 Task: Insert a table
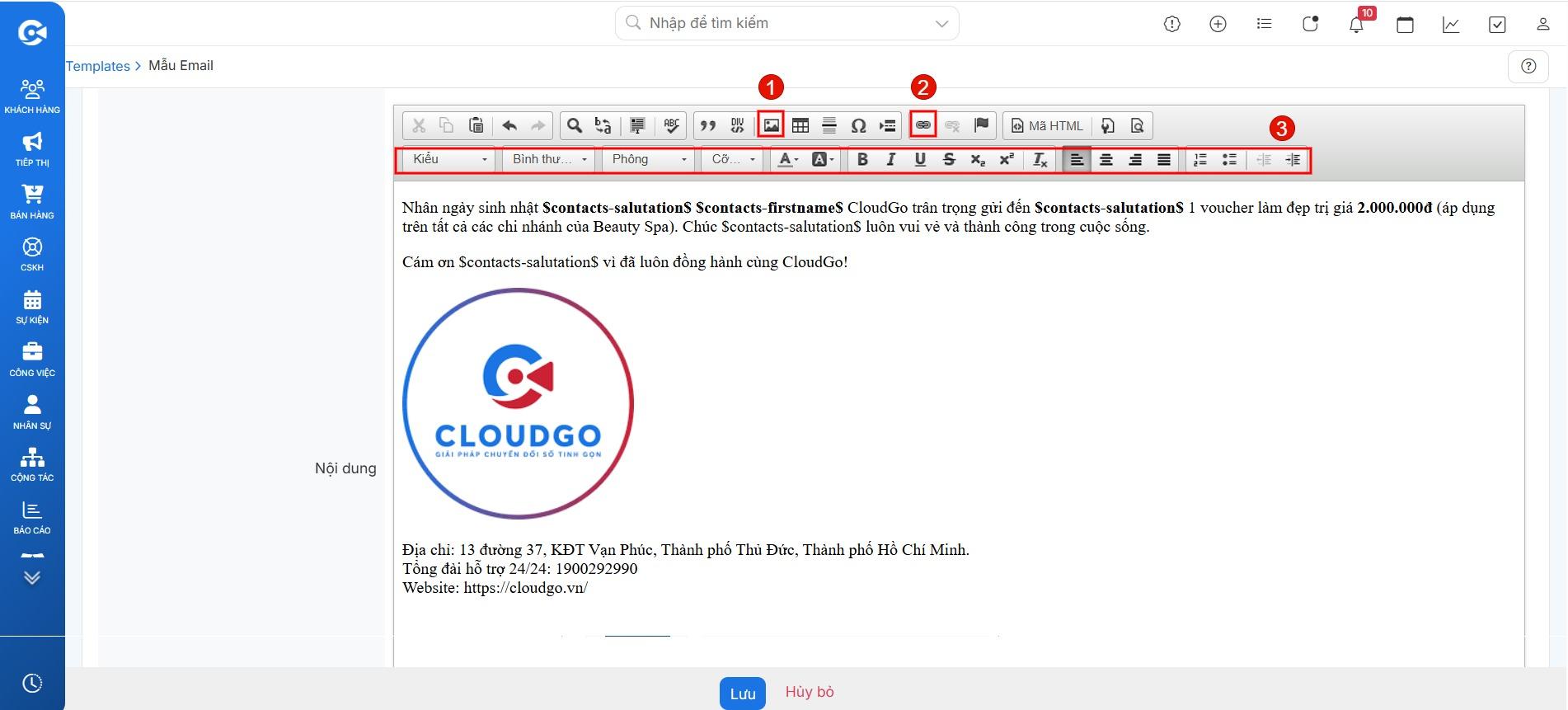[800, 125]
